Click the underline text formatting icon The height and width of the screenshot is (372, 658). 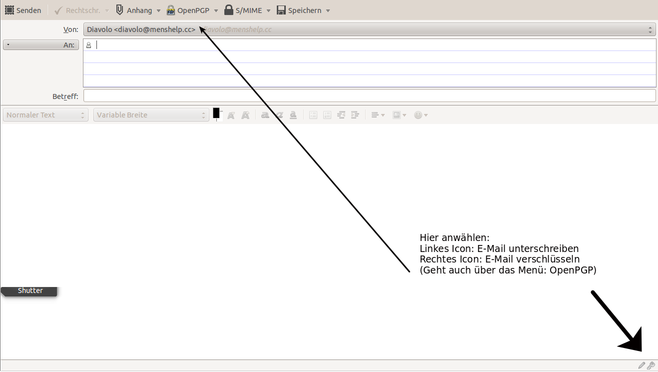click(293, 115)
